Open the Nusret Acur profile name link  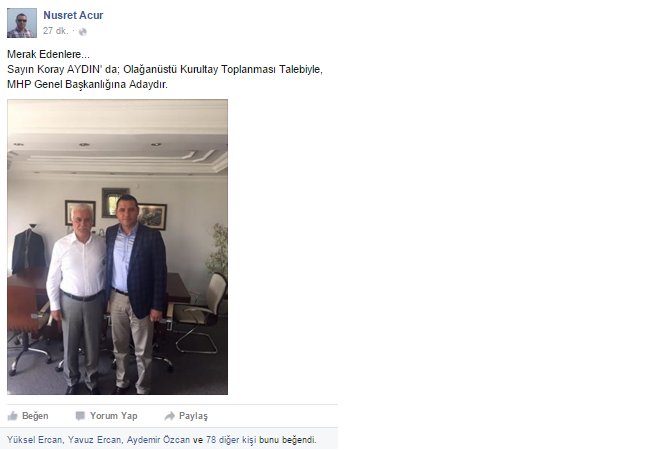(73, 15)
